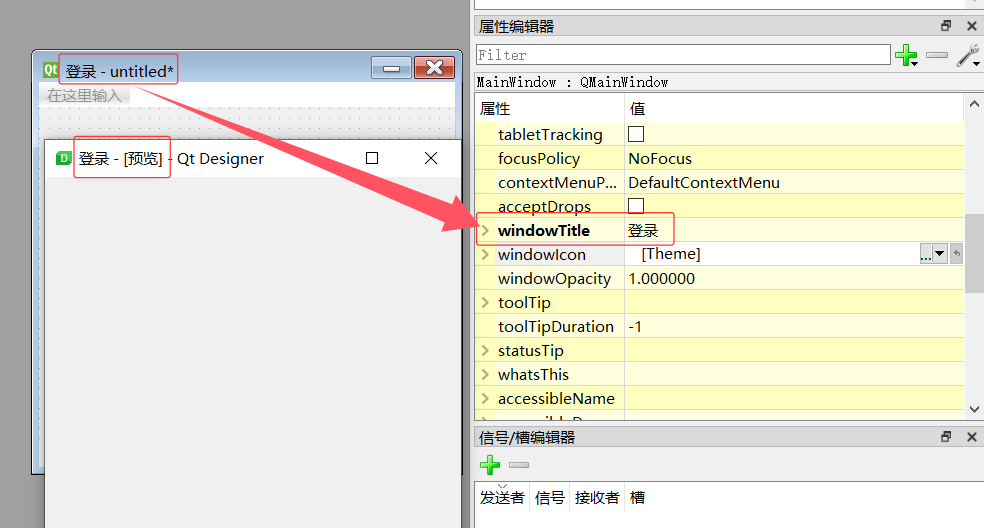Click the 槽 column header

pyautogui.click(x=638, y=498)
